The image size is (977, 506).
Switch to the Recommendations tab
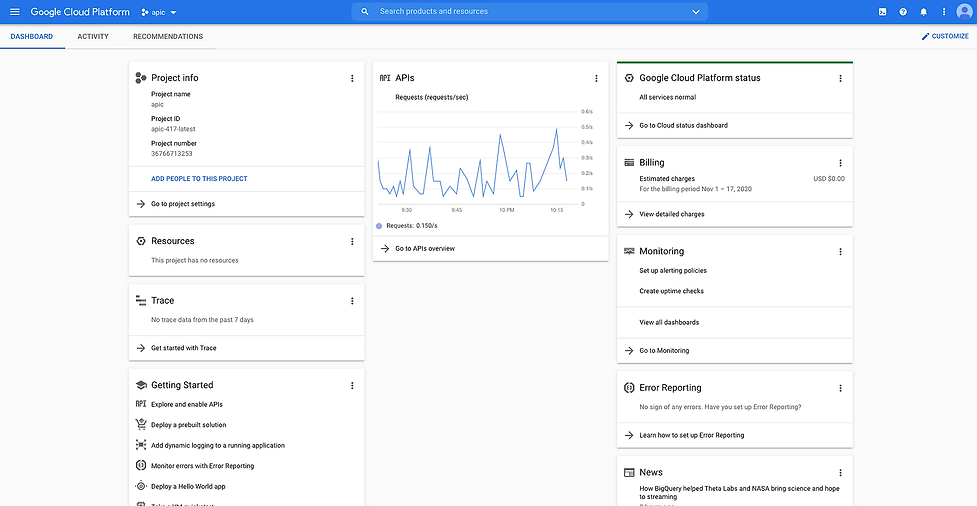(x=168, y=37)
